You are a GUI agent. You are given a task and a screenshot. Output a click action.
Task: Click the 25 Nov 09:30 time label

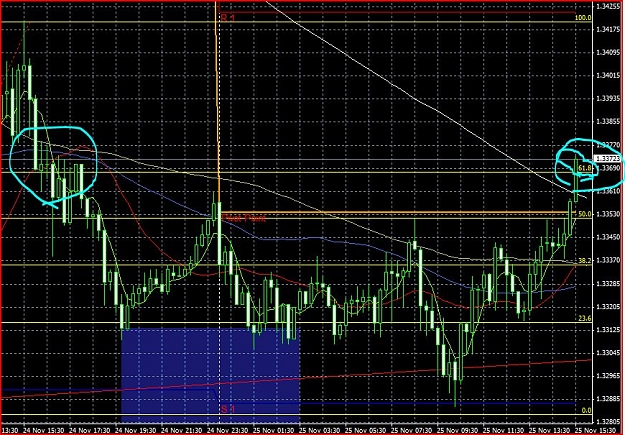point(458,431)
